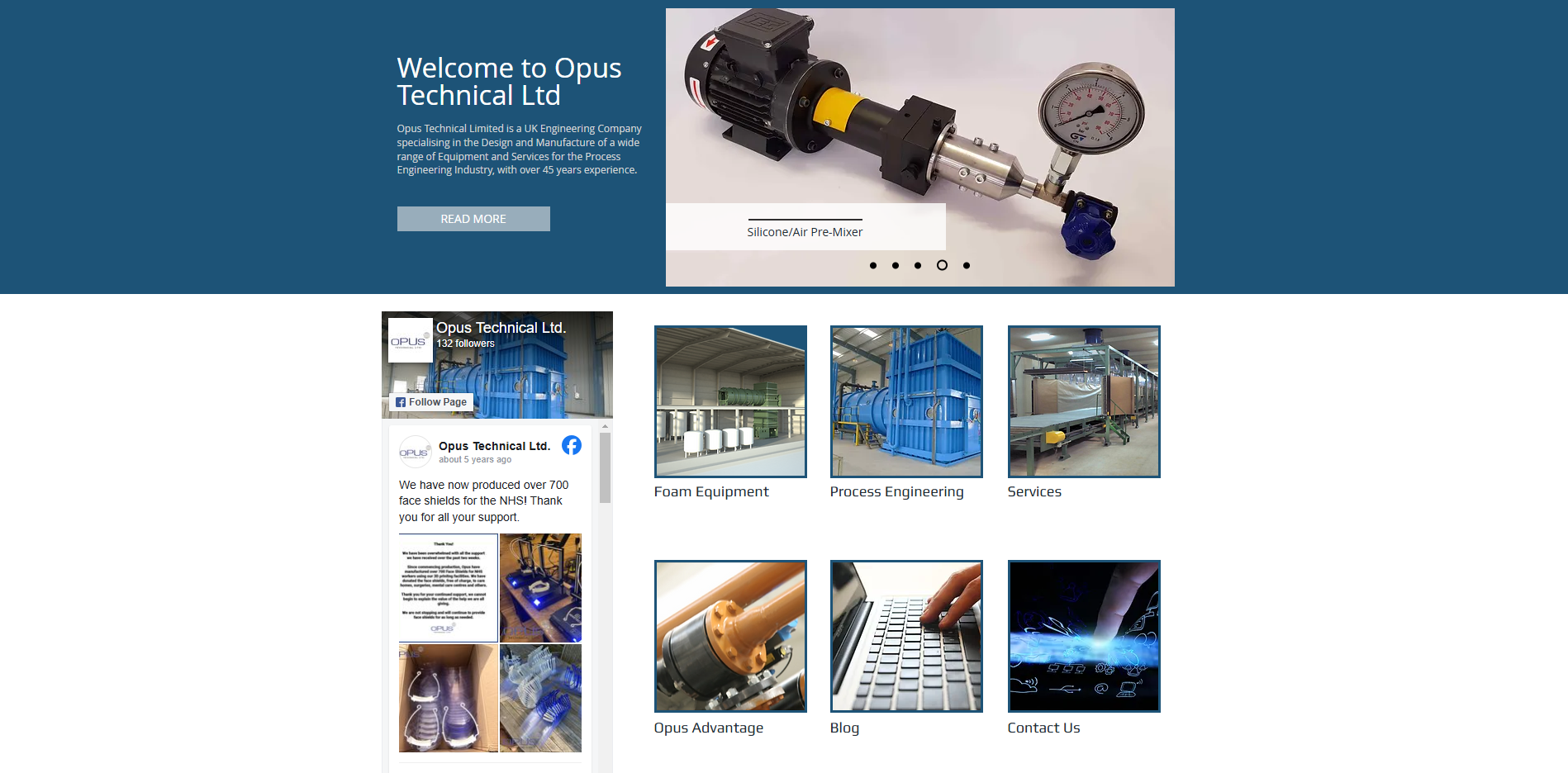Open the 3D printers photo in post
This screenshot has height=773, width=1568.
[540, 588]
